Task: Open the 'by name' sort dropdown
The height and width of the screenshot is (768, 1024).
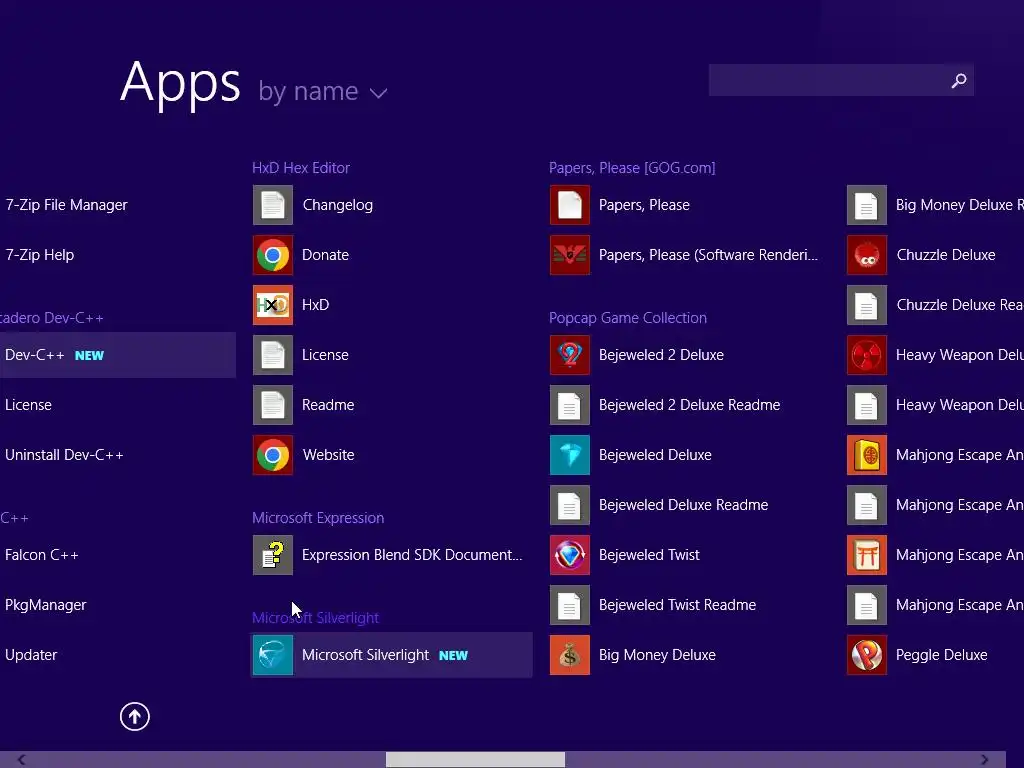Action: click(323, 91)
